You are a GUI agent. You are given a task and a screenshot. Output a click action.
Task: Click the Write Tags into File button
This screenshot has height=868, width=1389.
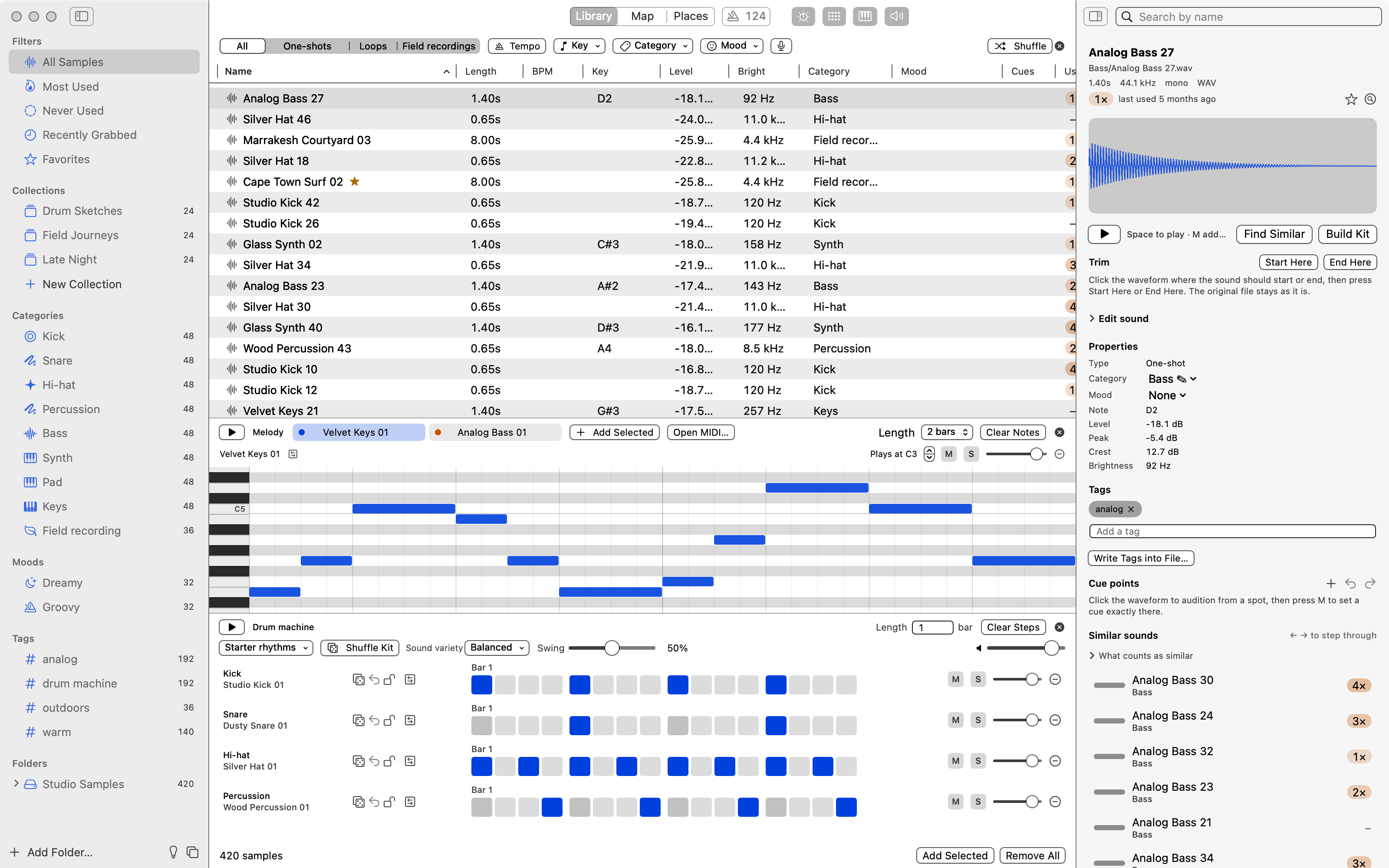(x=1141, y=558)
